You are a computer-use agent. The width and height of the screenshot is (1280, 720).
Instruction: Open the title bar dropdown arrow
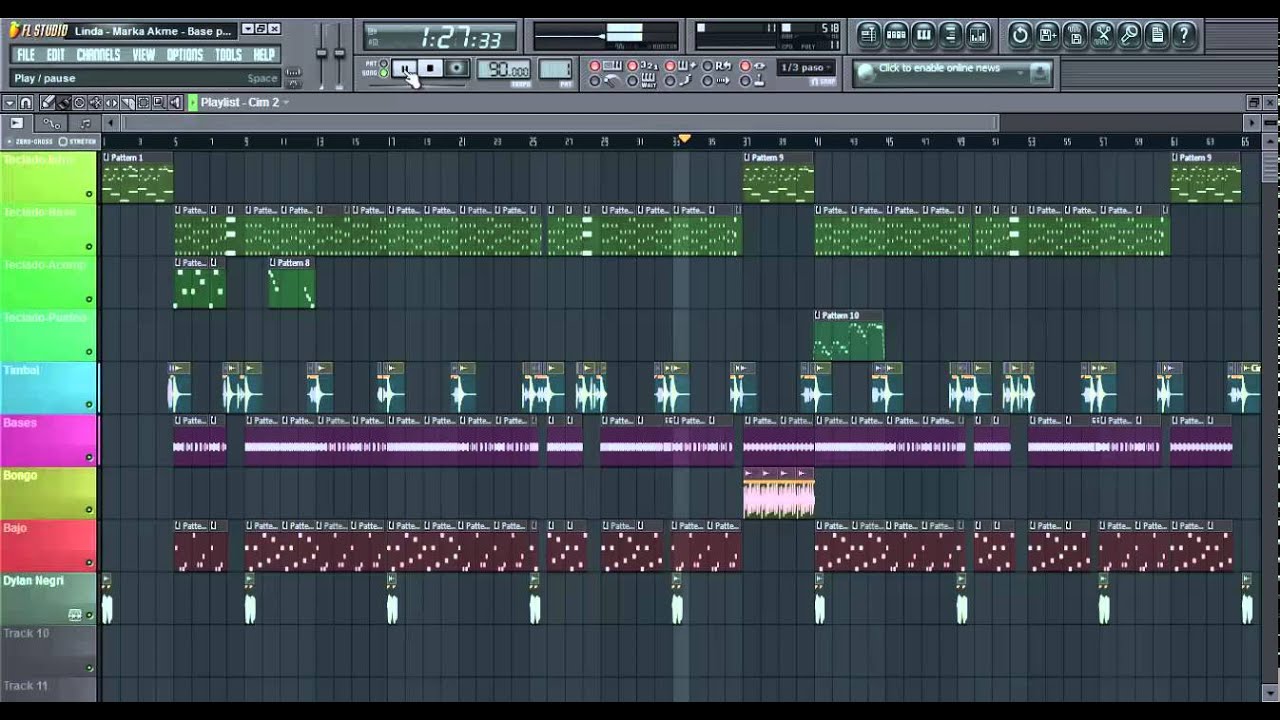(x=247, y=29)
